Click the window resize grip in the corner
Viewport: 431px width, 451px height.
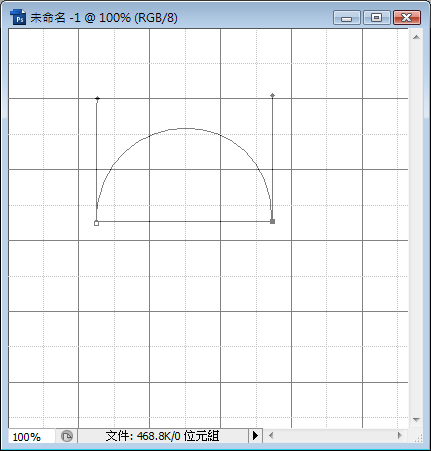coord(417,437)
